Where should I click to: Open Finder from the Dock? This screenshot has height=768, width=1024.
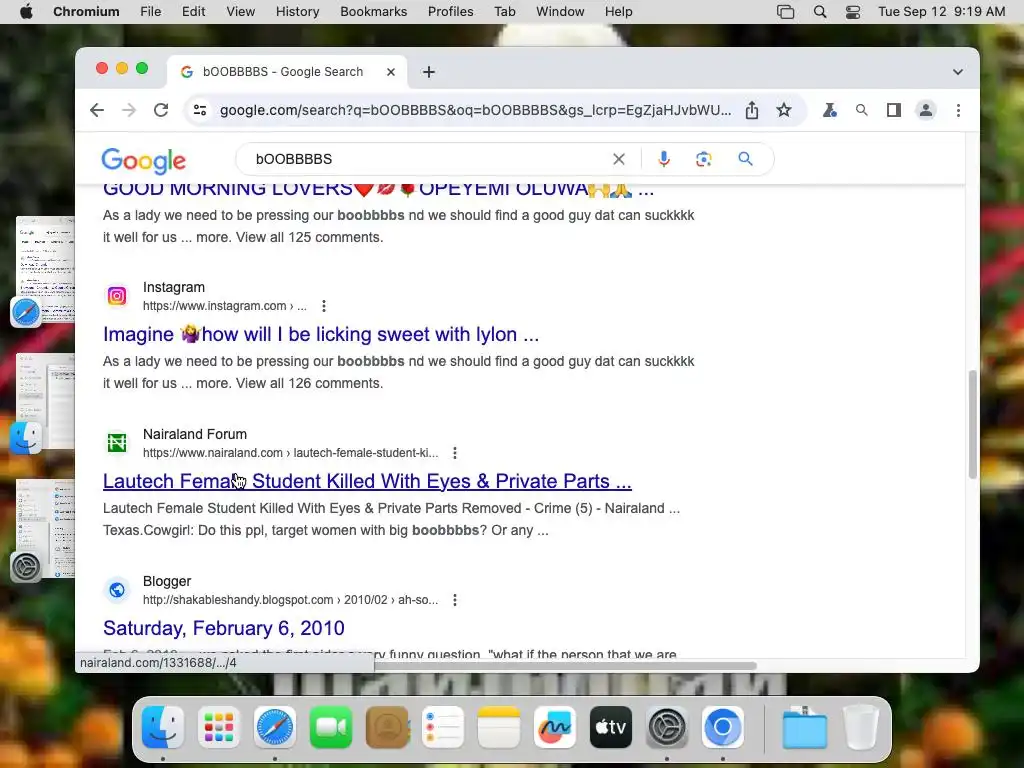coord(163,727)
